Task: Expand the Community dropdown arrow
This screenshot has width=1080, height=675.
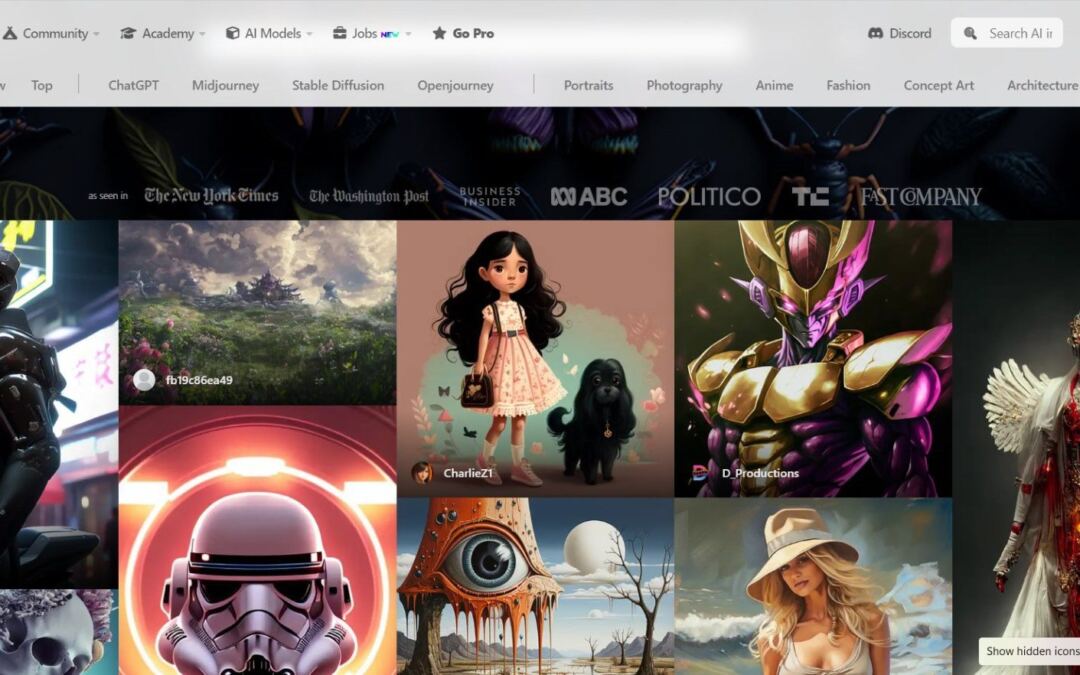Action: point(97,34)
